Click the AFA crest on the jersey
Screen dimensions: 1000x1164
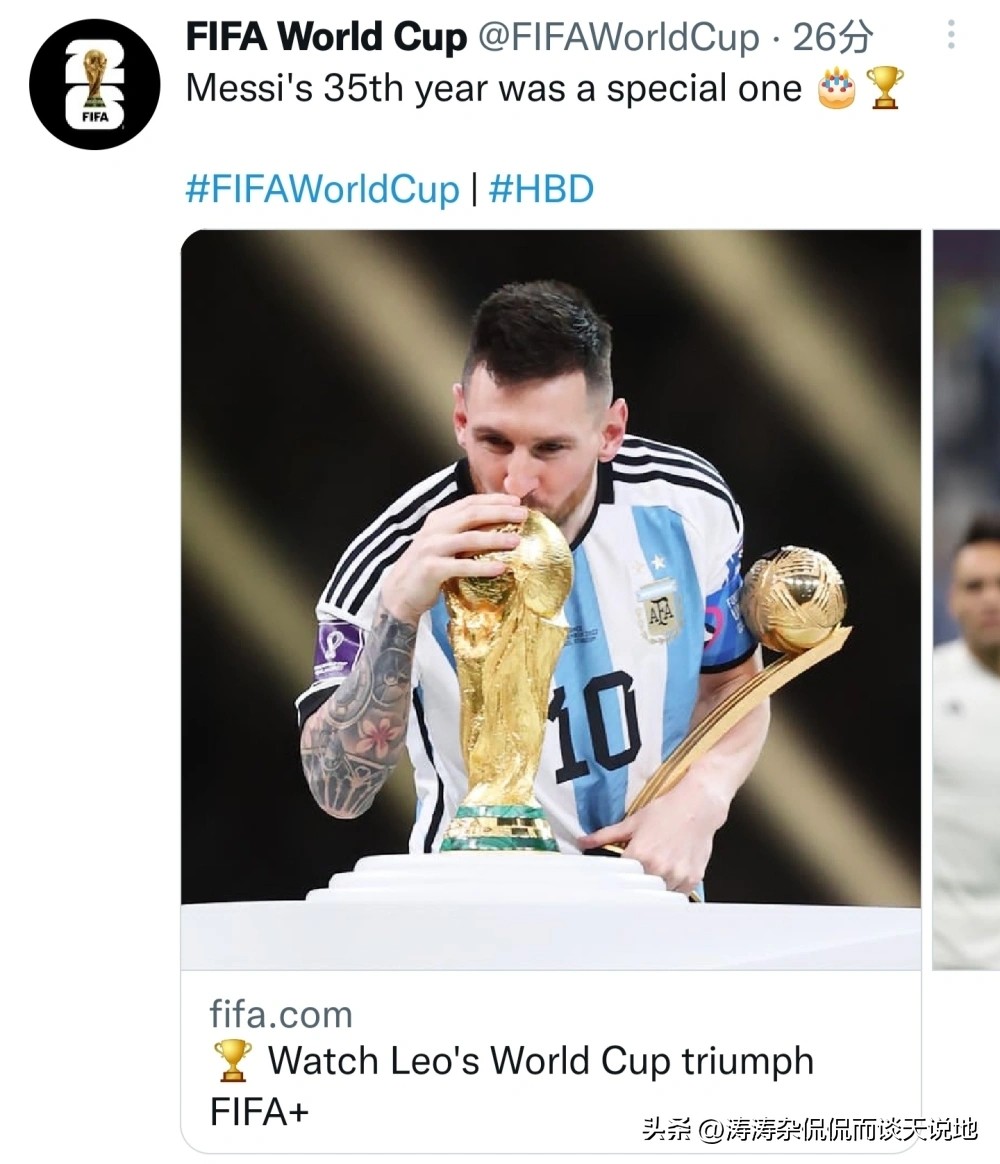coord(660,607)
